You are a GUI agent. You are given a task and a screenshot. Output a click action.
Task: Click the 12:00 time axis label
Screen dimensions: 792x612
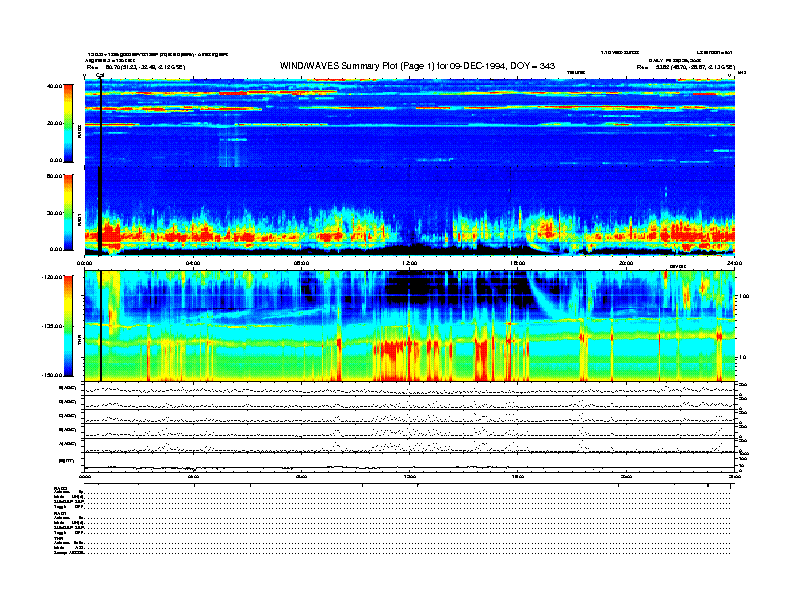click(409, 263)
